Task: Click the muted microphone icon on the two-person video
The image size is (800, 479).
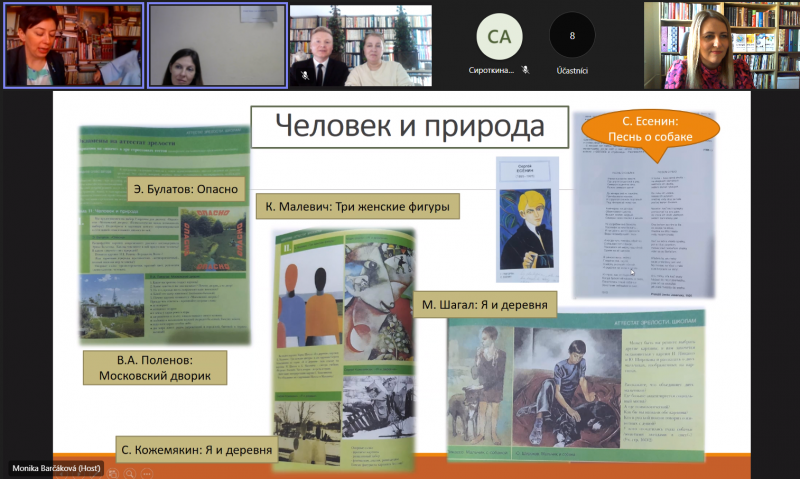Action: coord(303,75)
